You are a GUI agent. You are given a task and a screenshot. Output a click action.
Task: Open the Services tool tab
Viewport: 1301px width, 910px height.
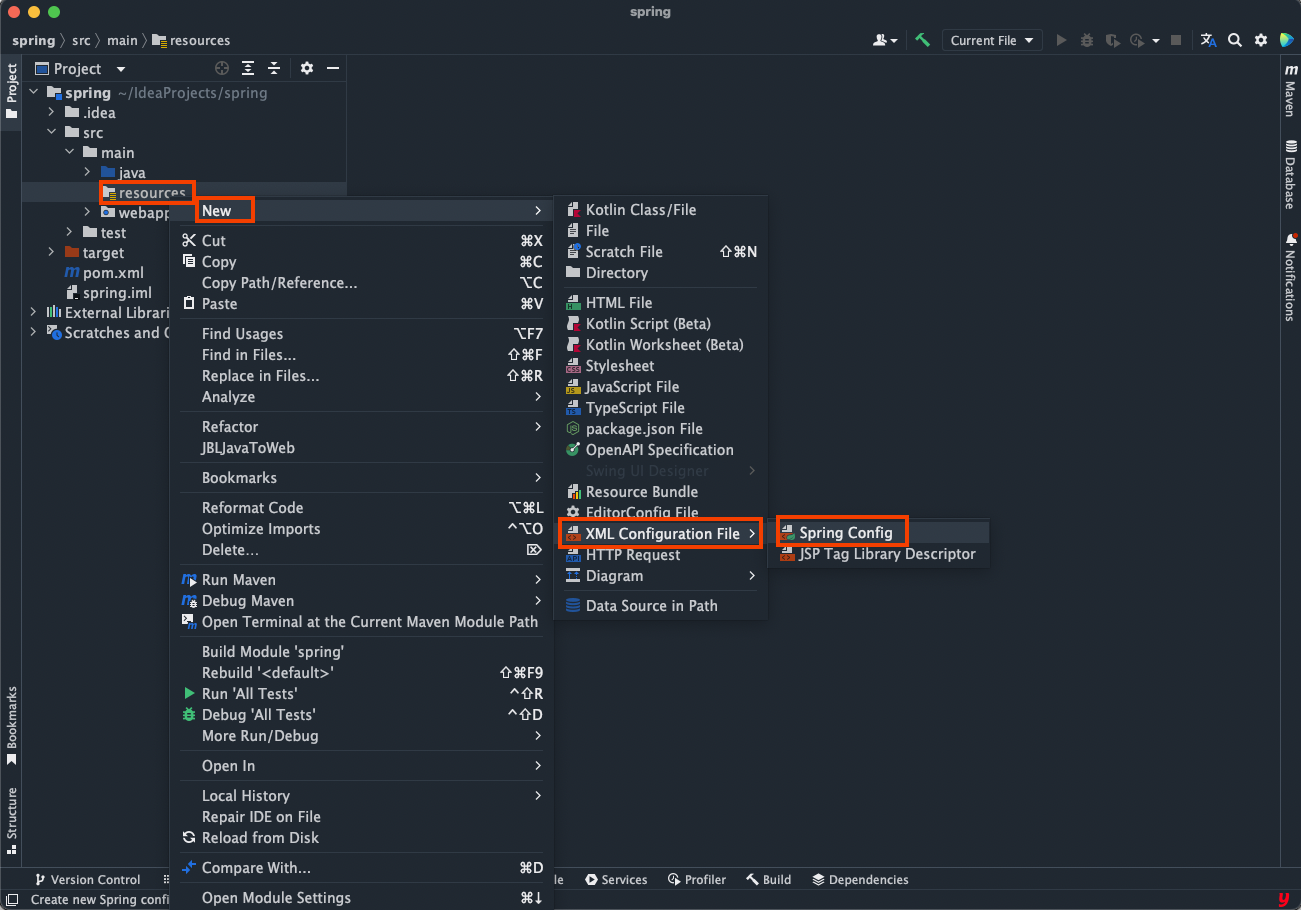tap(616, 880)
